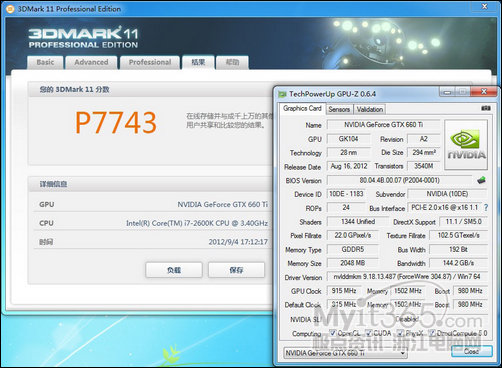
Task: Click the Release Date field Aug 16, 2012
Action: [349, 166]
